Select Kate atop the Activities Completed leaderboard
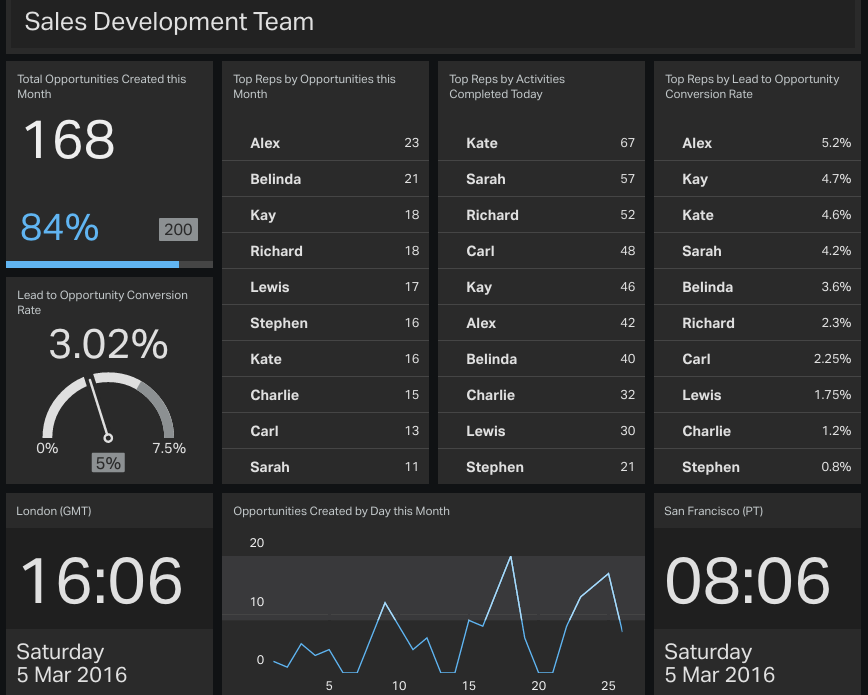The height and width of the screenshot is (695, 868). coord(482,143)
